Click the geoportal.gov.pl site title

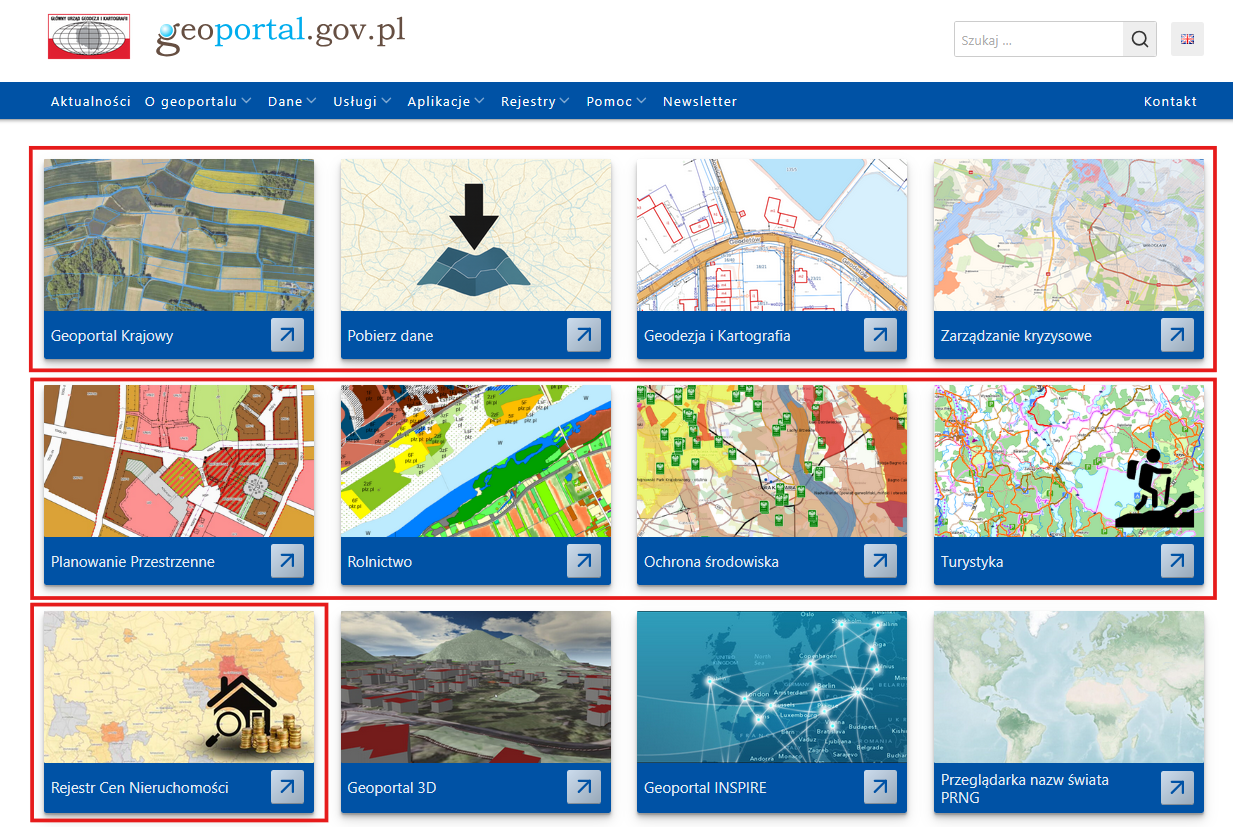(x=281, y=34)
